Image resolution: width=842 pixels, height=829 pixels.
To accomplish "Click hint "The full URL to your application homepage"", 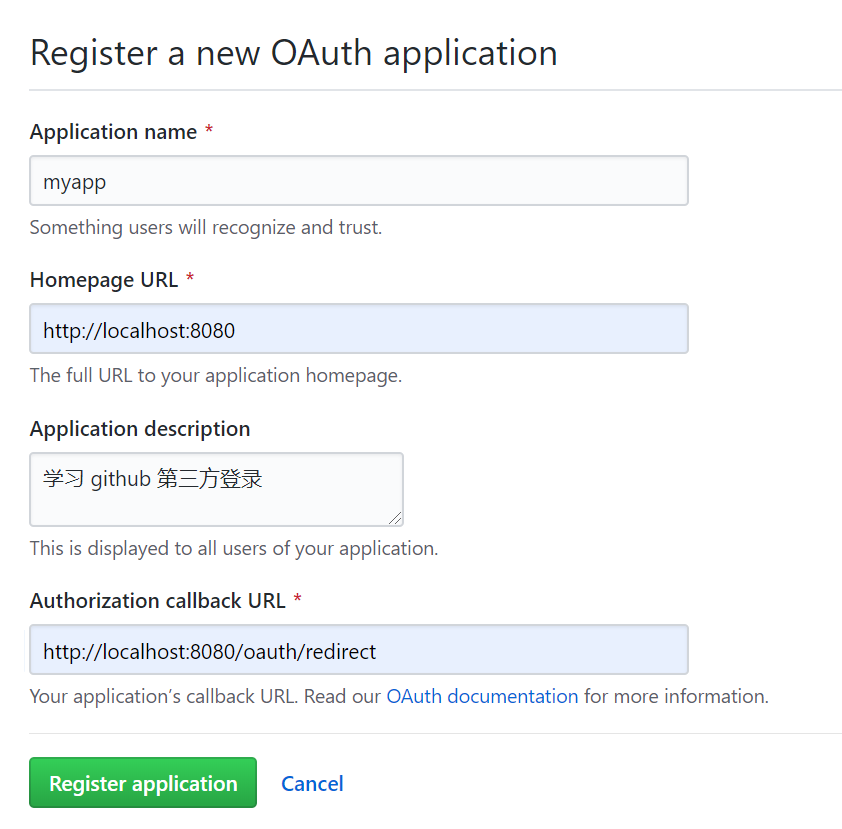I will [215, 376].
